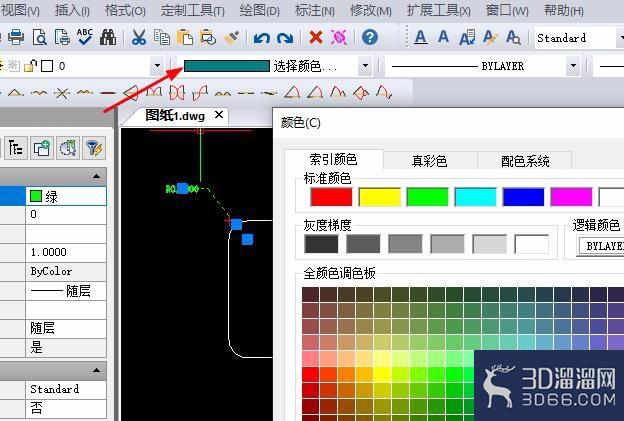
Task: Click the scissors cut icon
Action: tap(138, 38)
